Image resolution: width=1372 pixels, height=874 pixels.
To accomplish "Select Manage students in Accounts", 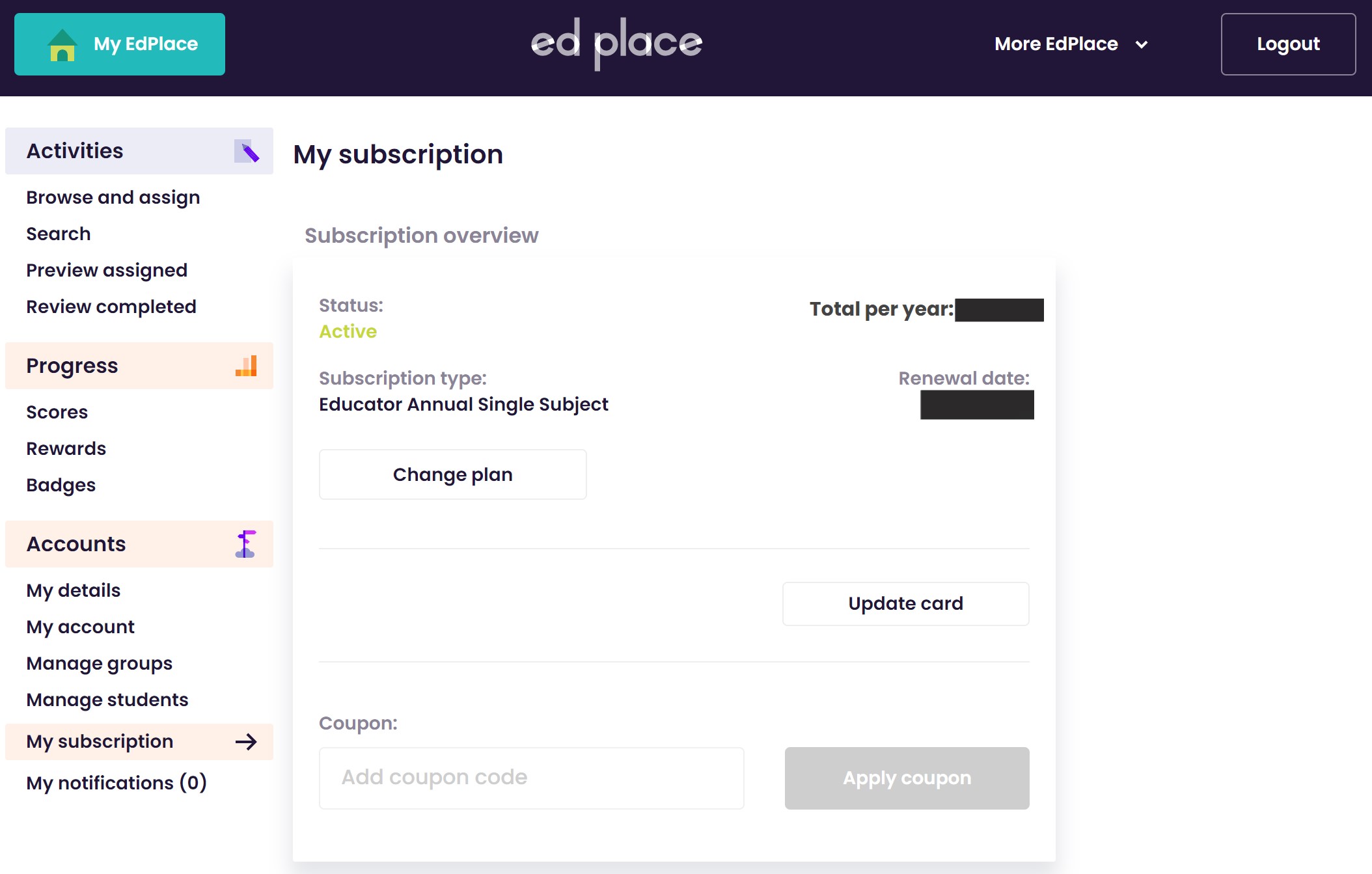I will tap(107, 700).
